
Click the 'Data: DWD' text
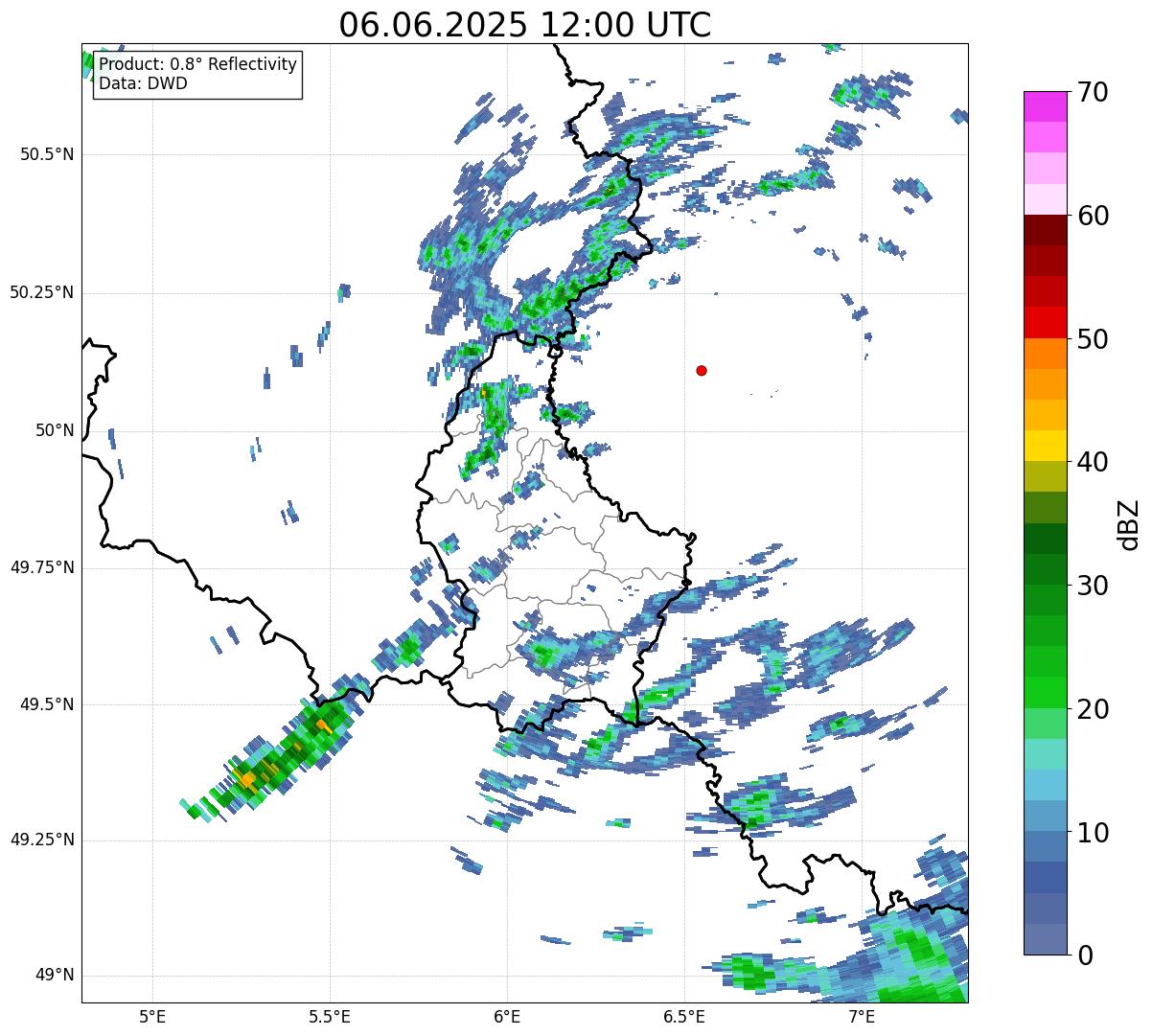click(143, 83)
